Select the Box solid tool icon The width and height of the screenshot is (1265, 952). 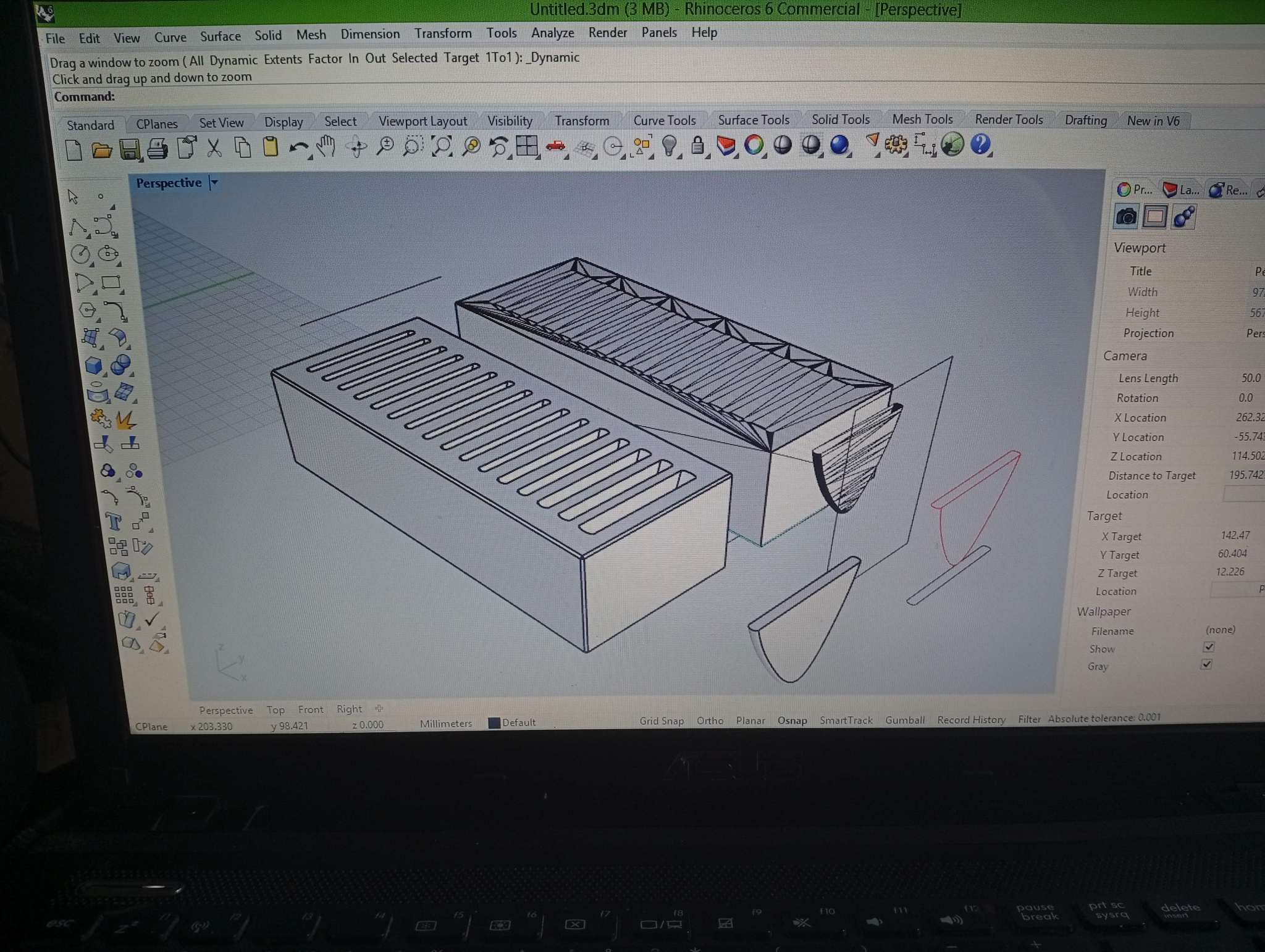click(x=93, y=365)
